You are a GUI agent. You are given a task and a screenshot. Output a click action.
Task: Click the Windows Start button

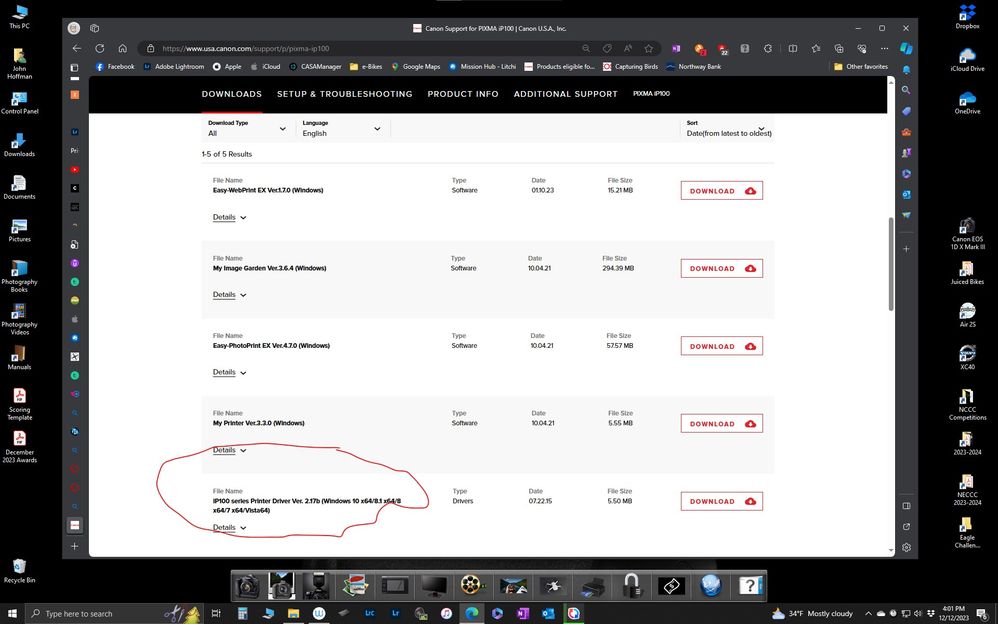11,613
